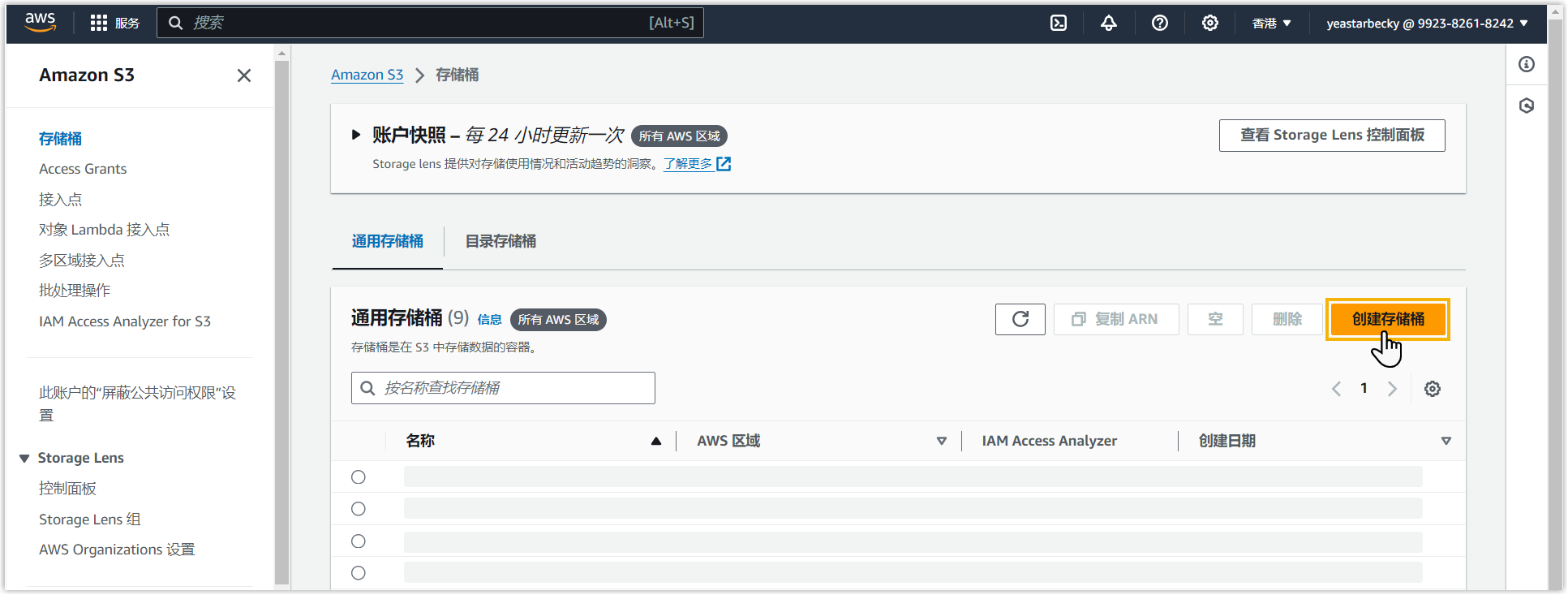Open the info panel icon on right

[x=1526, y=65]
